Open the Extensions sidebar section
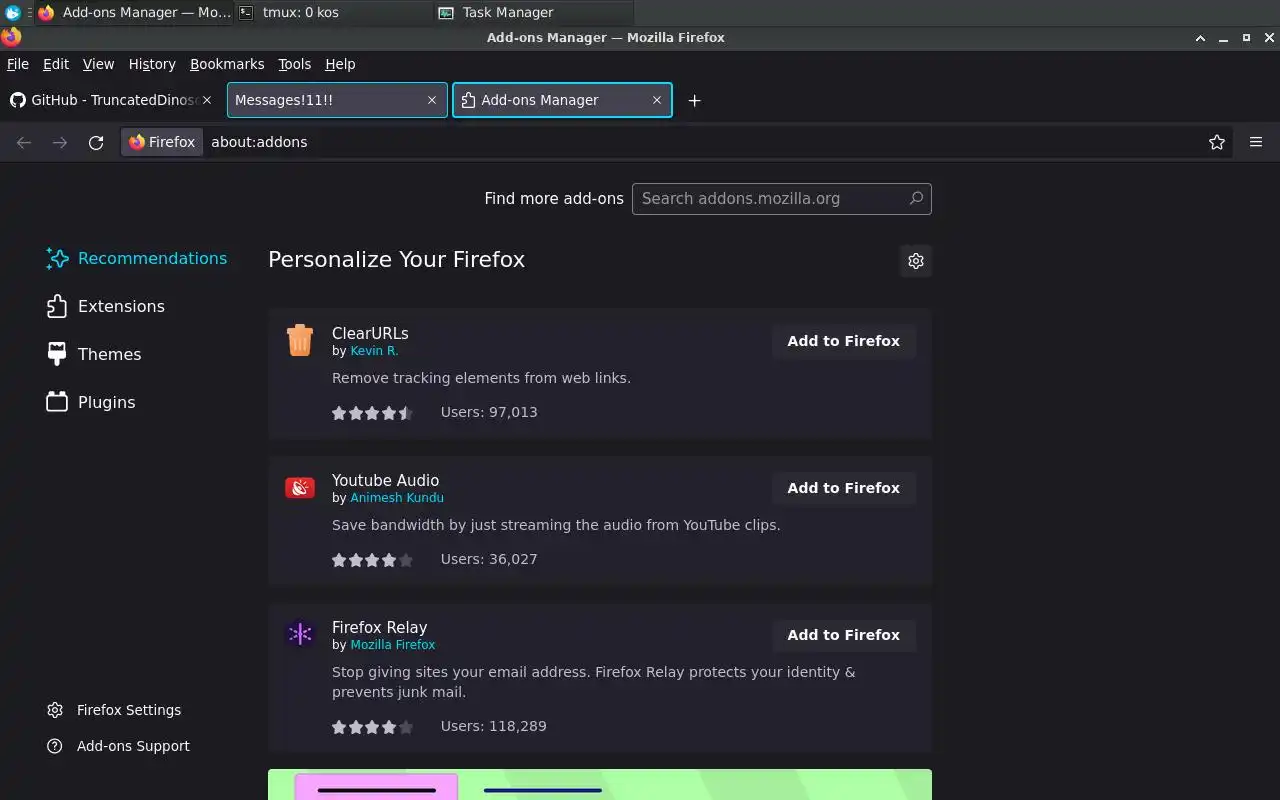 [x=106, y=306]
